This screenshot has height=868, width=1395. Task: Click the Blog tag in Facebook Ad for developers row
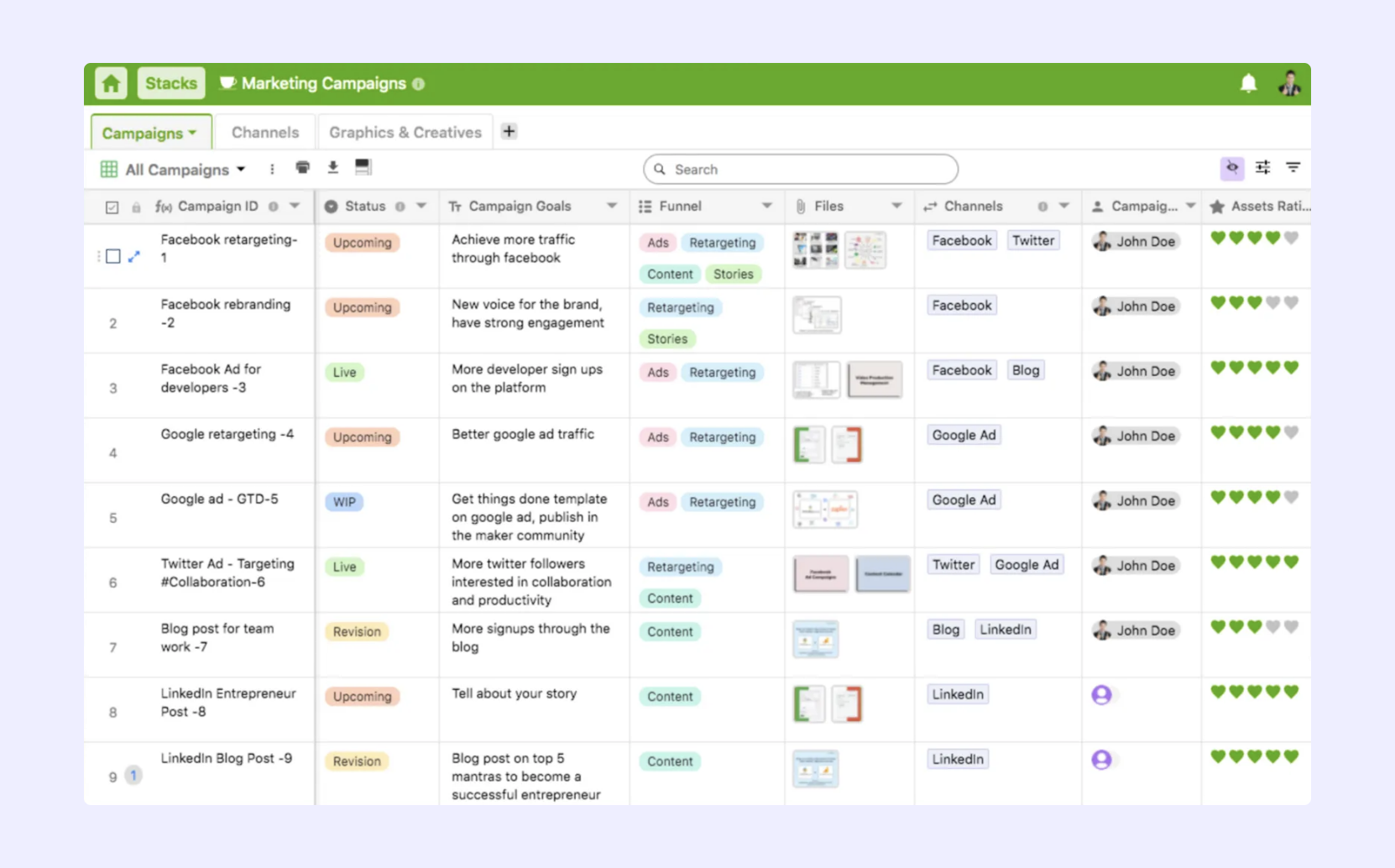point(1025,370)
